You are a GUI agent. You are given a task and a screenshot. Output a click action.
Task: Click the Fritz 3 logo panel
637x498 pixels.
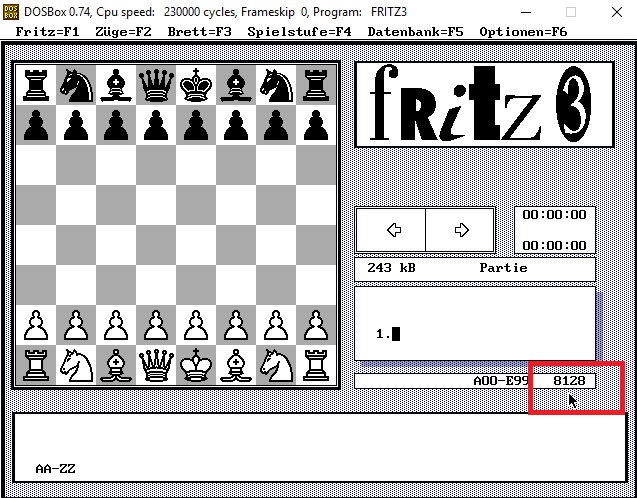[x=484, y=104]
